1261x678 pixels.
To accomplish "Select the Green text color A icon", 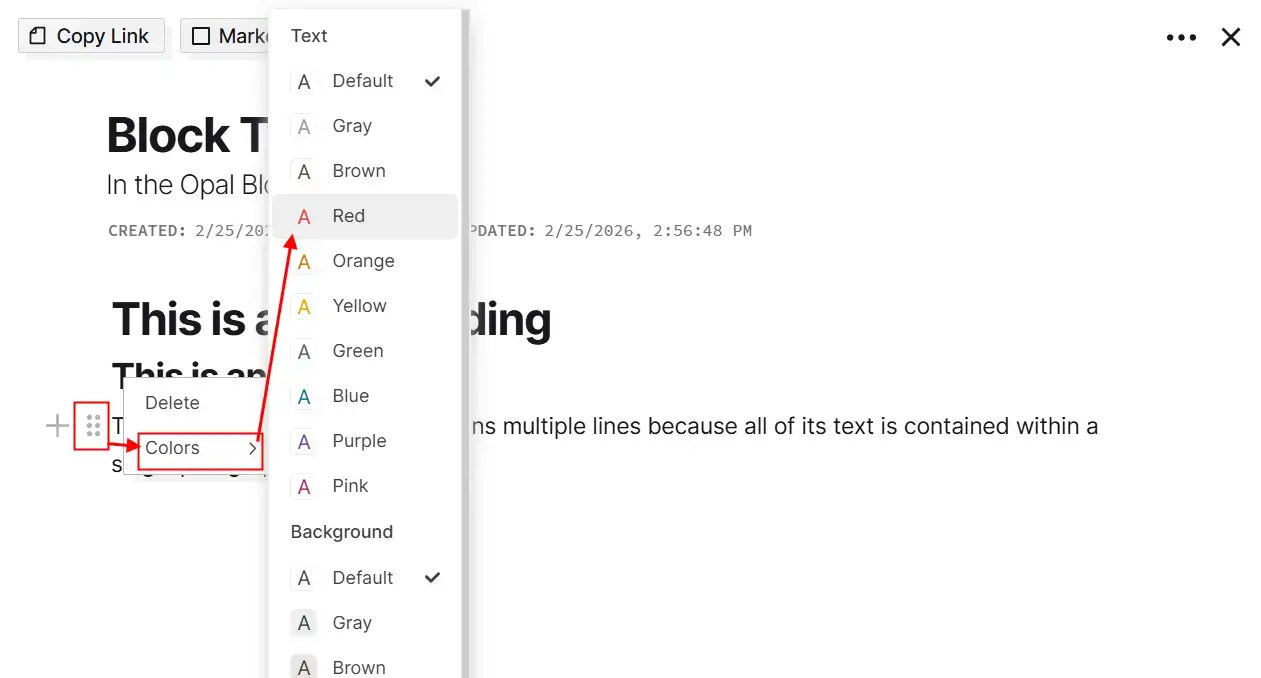I will pyautogui.click(x=303, y=351).
